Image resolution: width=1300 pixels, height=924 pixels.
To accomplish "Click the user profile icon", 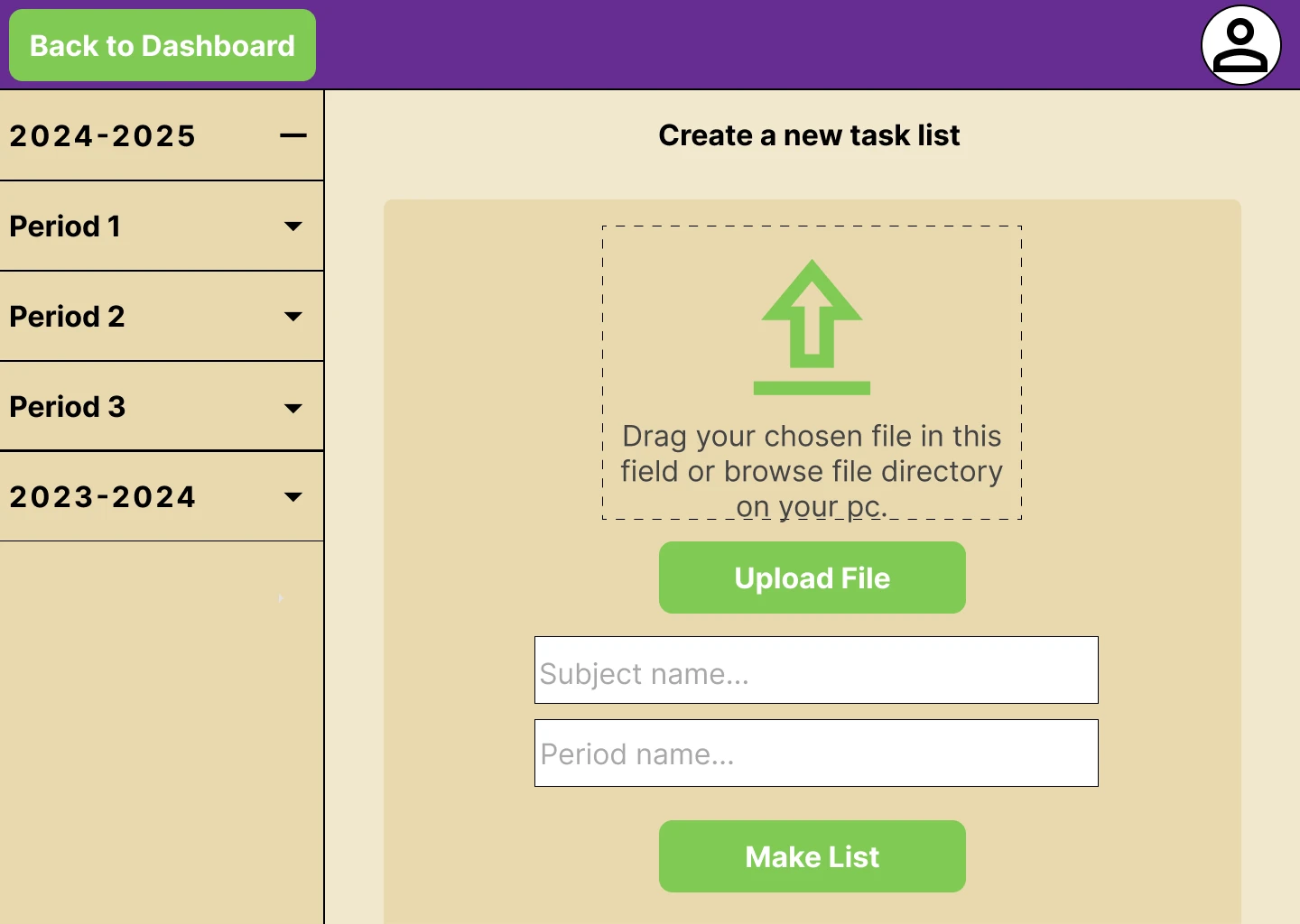I will click(1240, 45).
